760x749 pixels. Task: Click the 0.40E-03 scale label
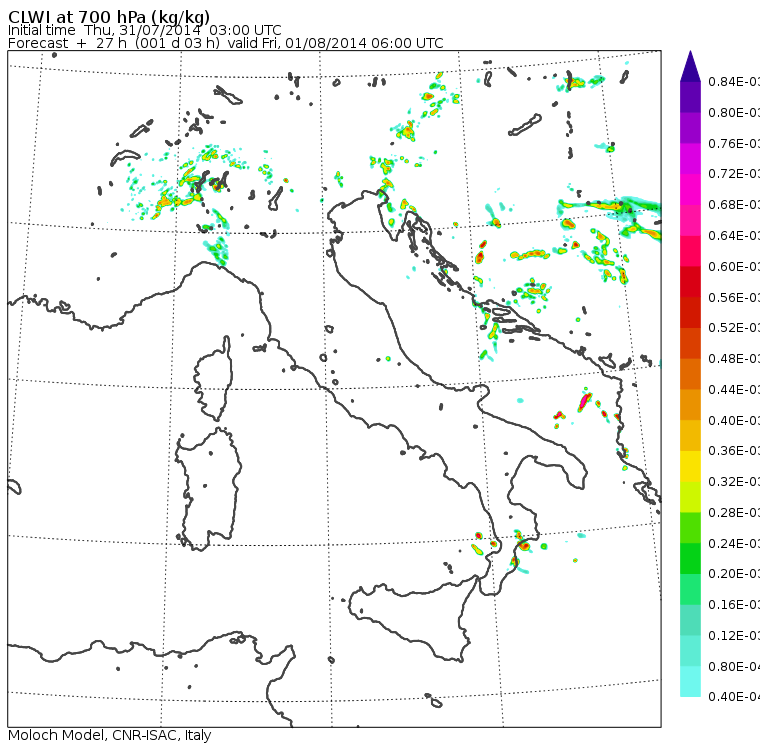tap(734, 420)
